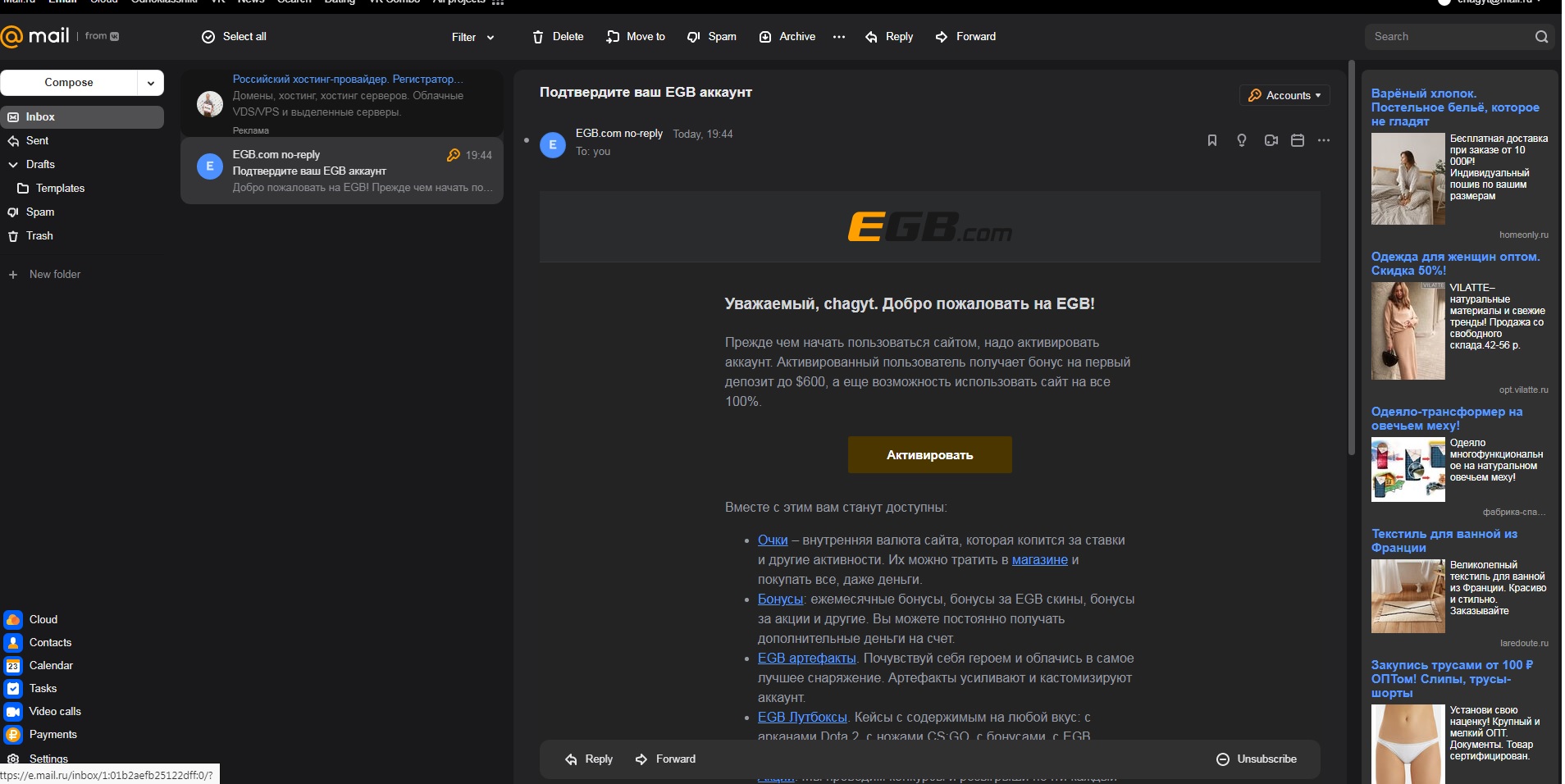This screenshot has height=784, width=1565.
Task: Click the Search input field
Action: coord(1449,37)
